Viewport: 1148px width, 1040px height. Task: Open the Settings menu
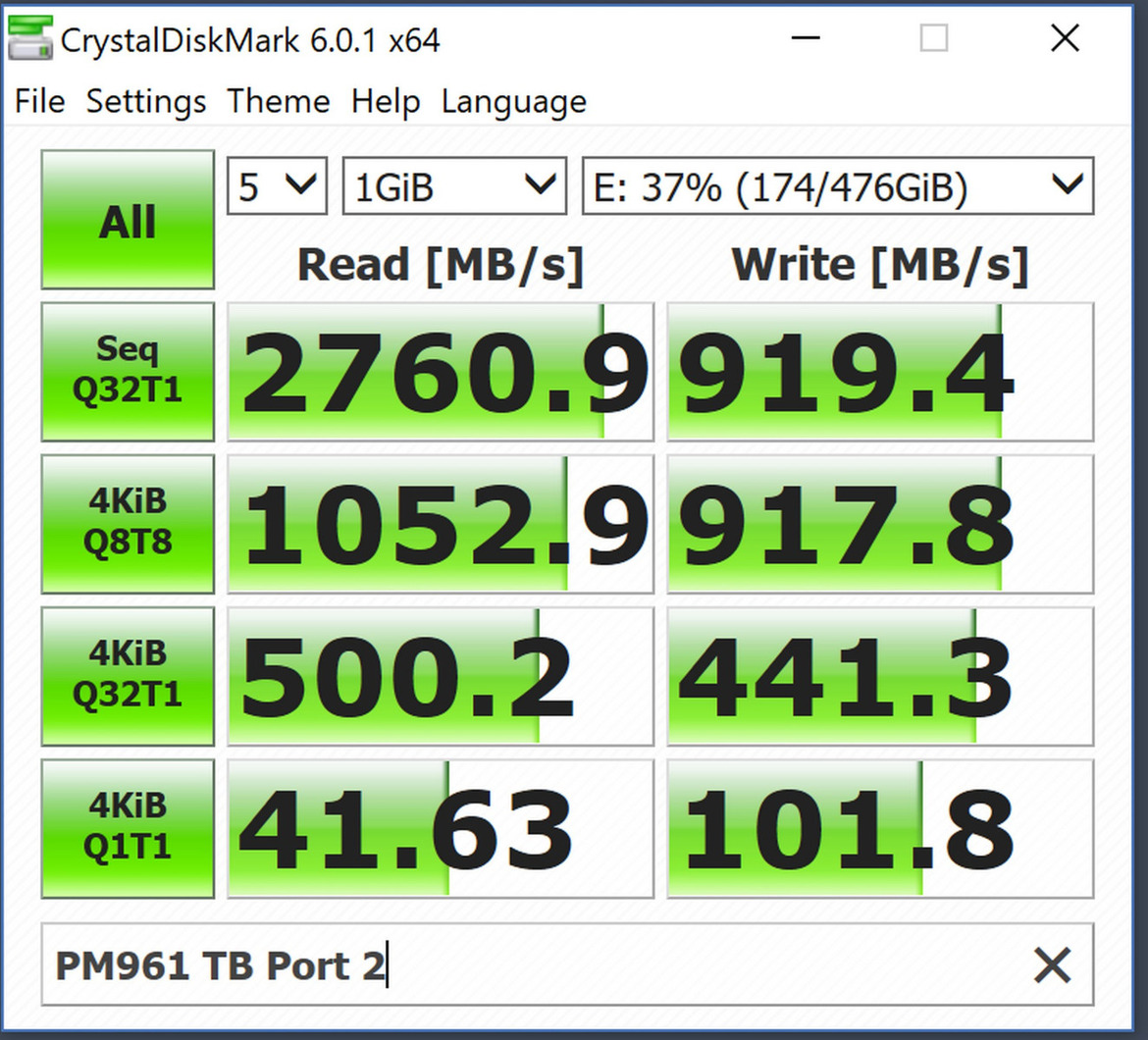145,102
